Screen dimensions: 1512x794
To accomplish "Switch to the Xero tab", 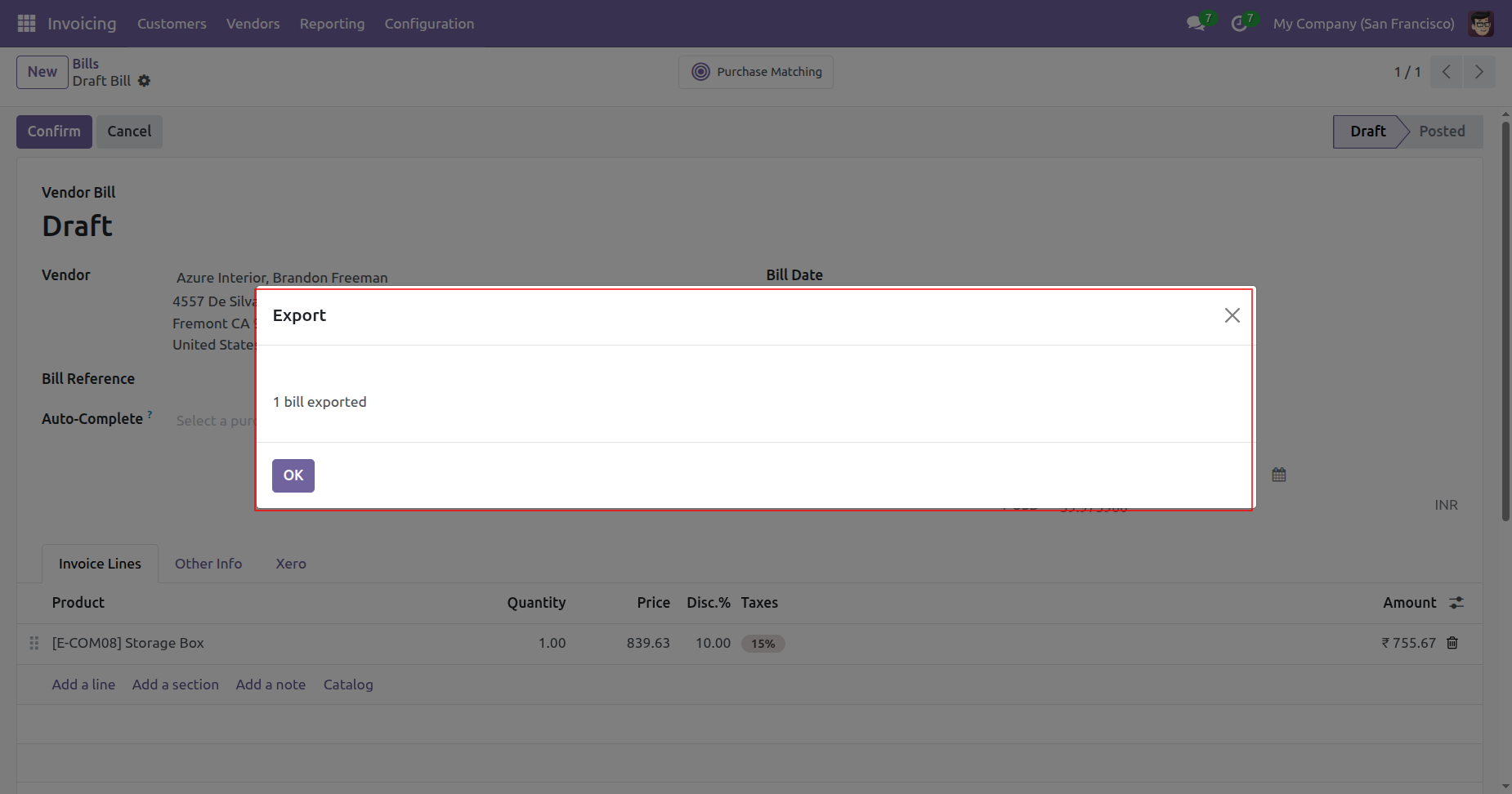I will tap(291, 564).
